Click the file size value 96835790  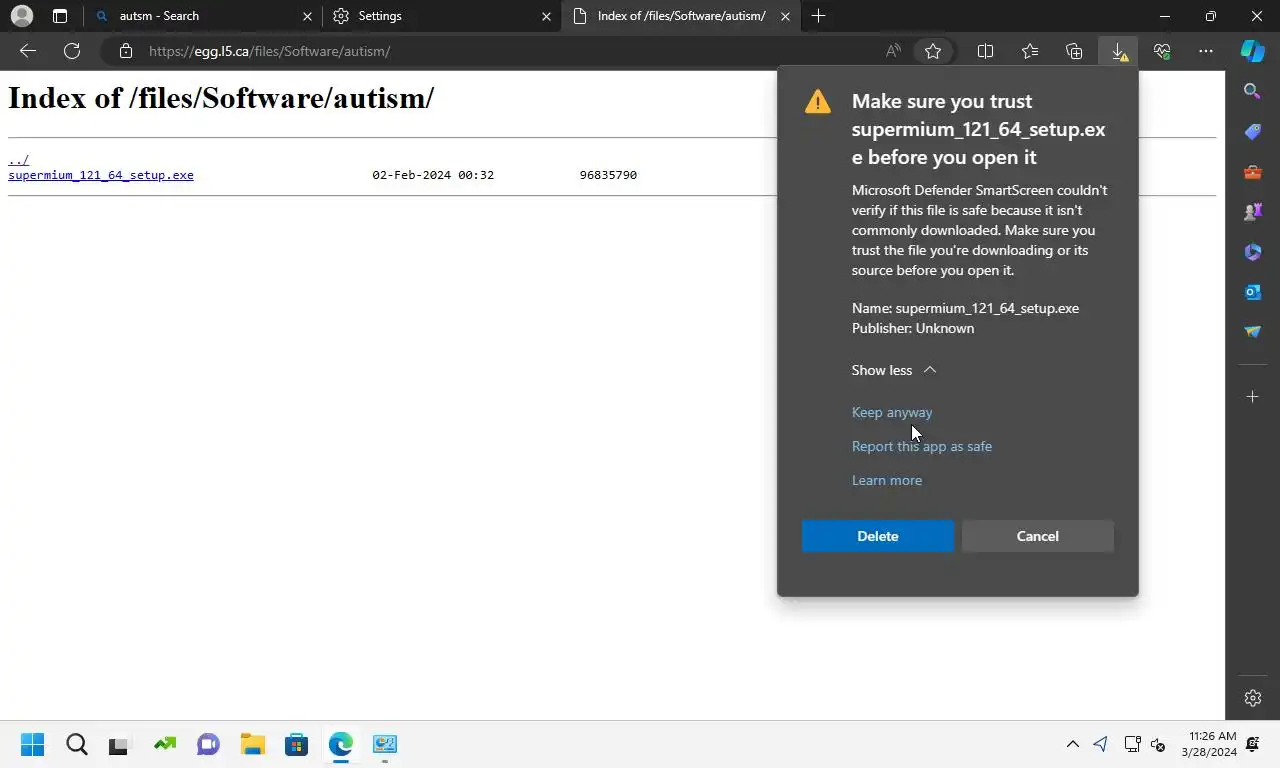click(608, 175)
